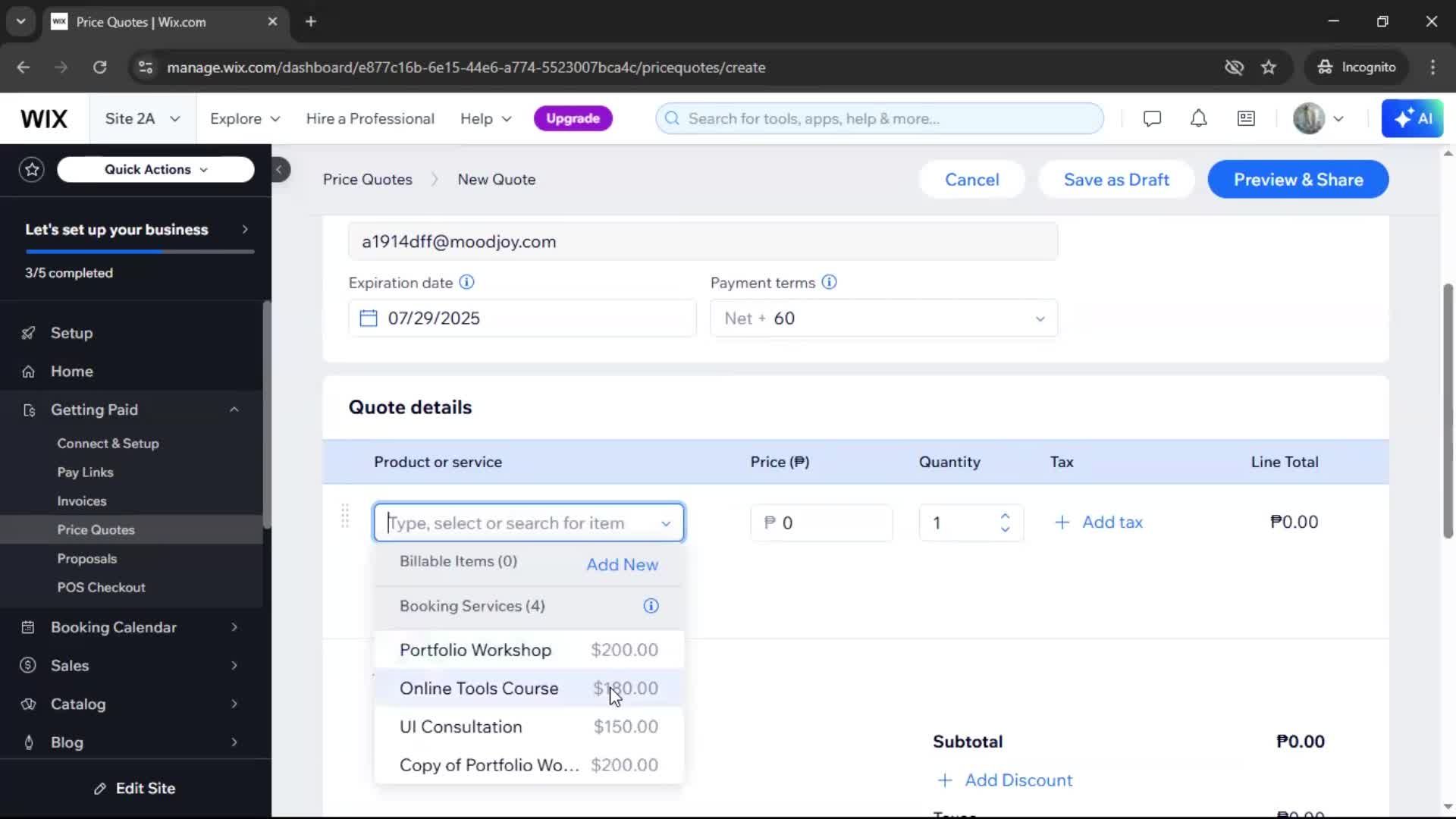Decrease the quantity with down arrow

1005,529
